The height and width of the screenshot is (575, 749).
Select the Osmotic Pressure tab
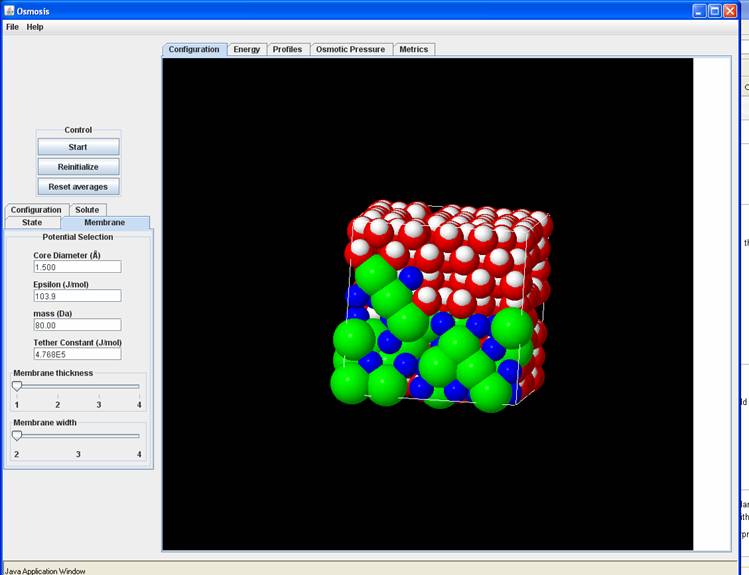[x=350, y=49]
